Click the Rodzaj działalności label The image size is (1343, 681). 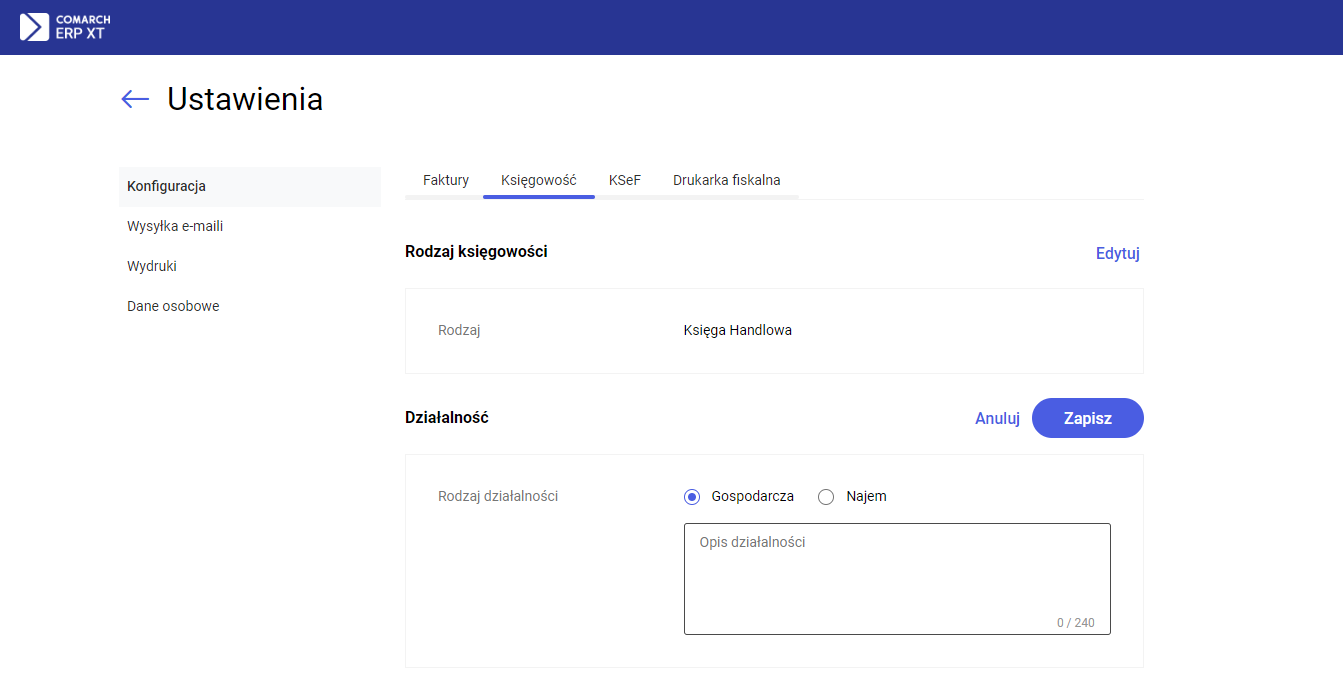pyautogui.click(x=498, y=496)
